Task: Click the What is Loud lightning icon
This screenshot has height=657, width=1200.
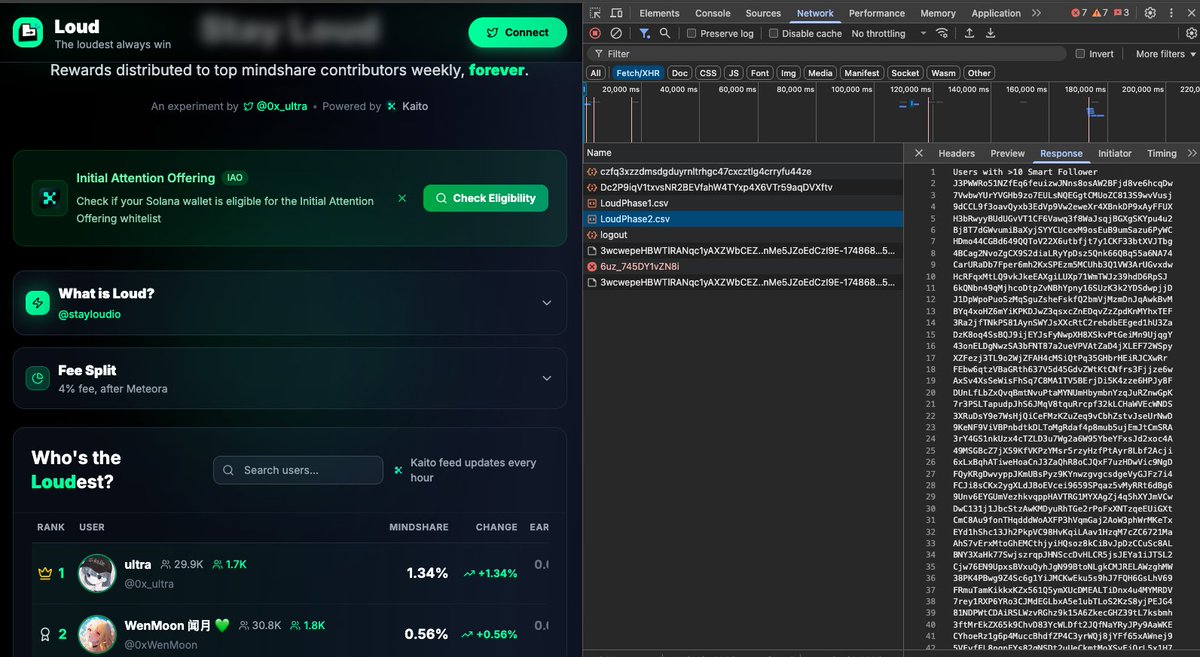Action: coord(38,303)
